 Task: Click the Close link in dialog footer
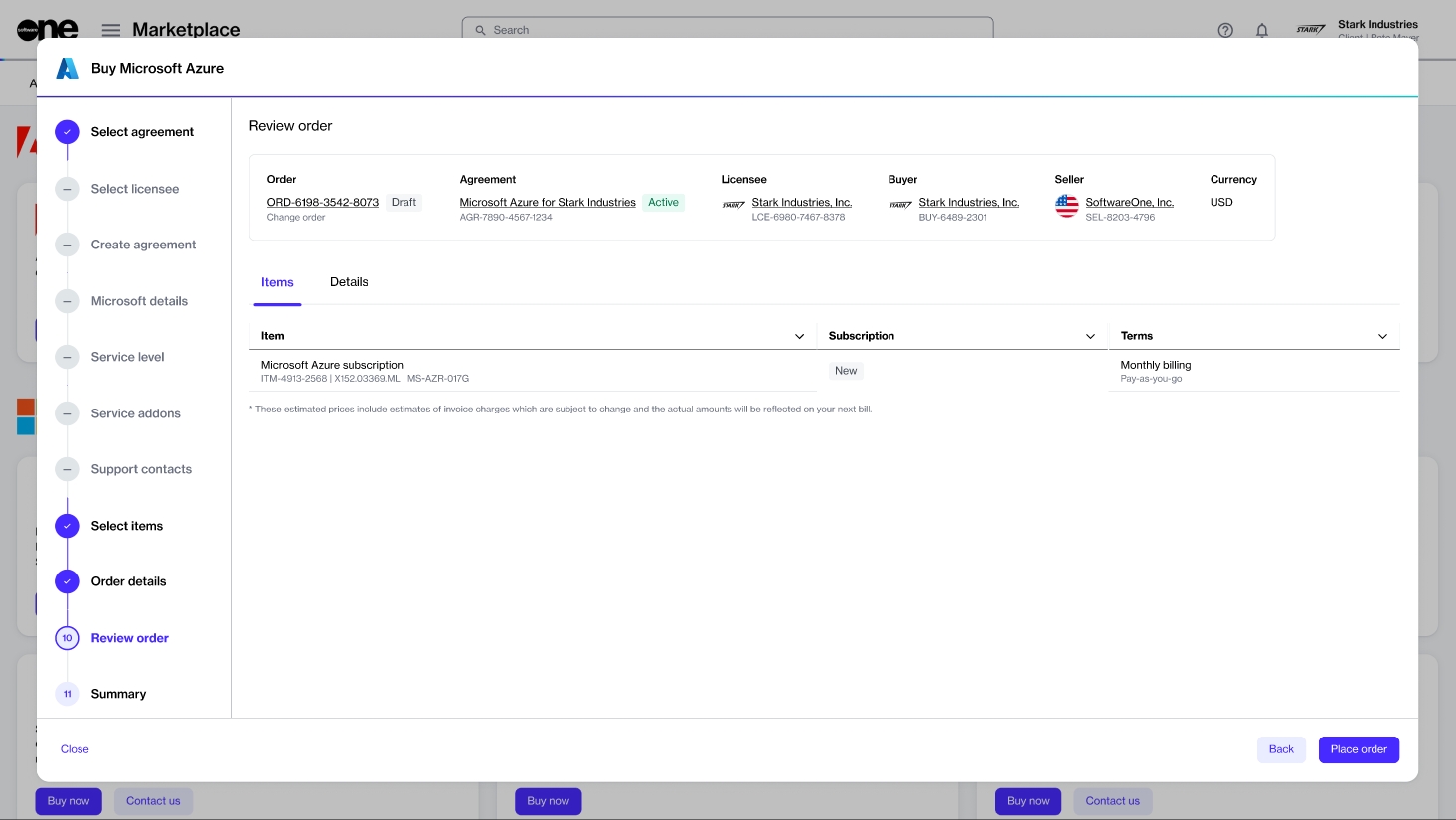[75, 749]
